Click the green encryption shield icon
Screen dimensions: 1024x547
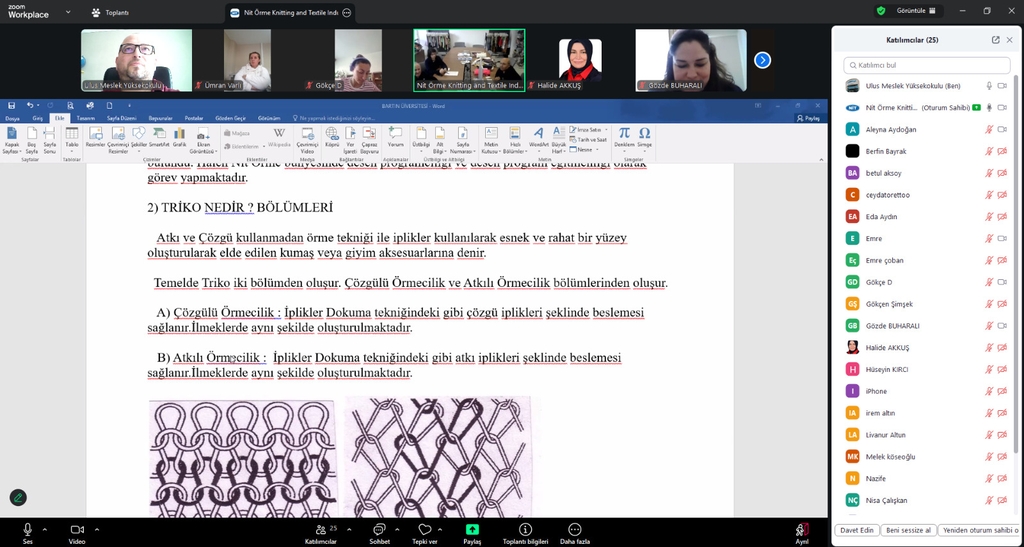click(x=881, y=11)
